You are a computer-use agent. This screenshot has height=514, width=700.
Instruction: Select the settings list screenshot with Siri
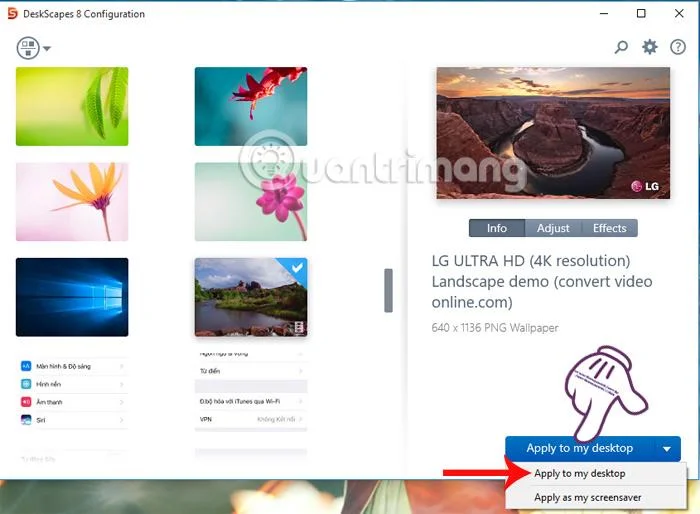pyautogui.click(x=74, y=393)
